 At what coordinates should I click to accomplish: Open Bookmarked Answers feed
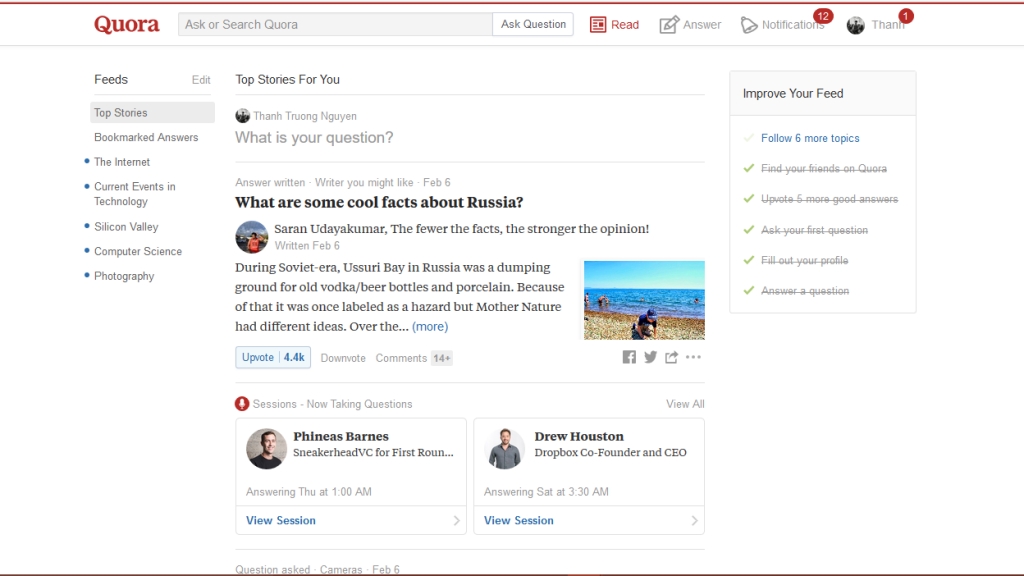(146, 137)
